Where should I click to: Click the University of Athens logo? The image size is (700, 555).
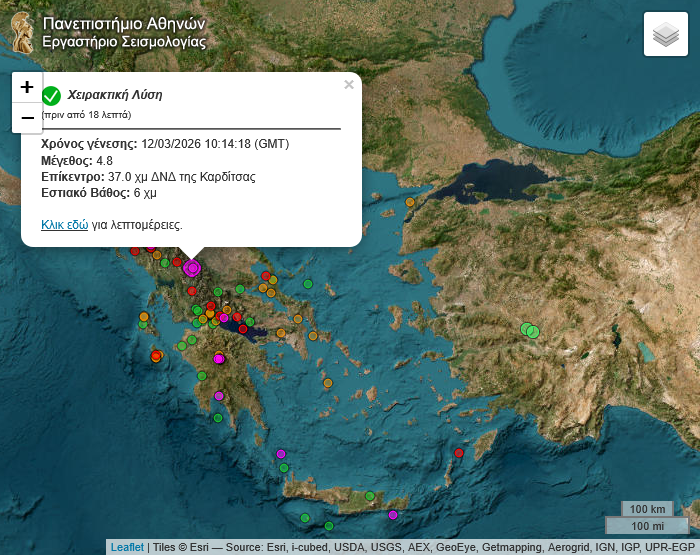pyautogui.click(x=22, y=32)
